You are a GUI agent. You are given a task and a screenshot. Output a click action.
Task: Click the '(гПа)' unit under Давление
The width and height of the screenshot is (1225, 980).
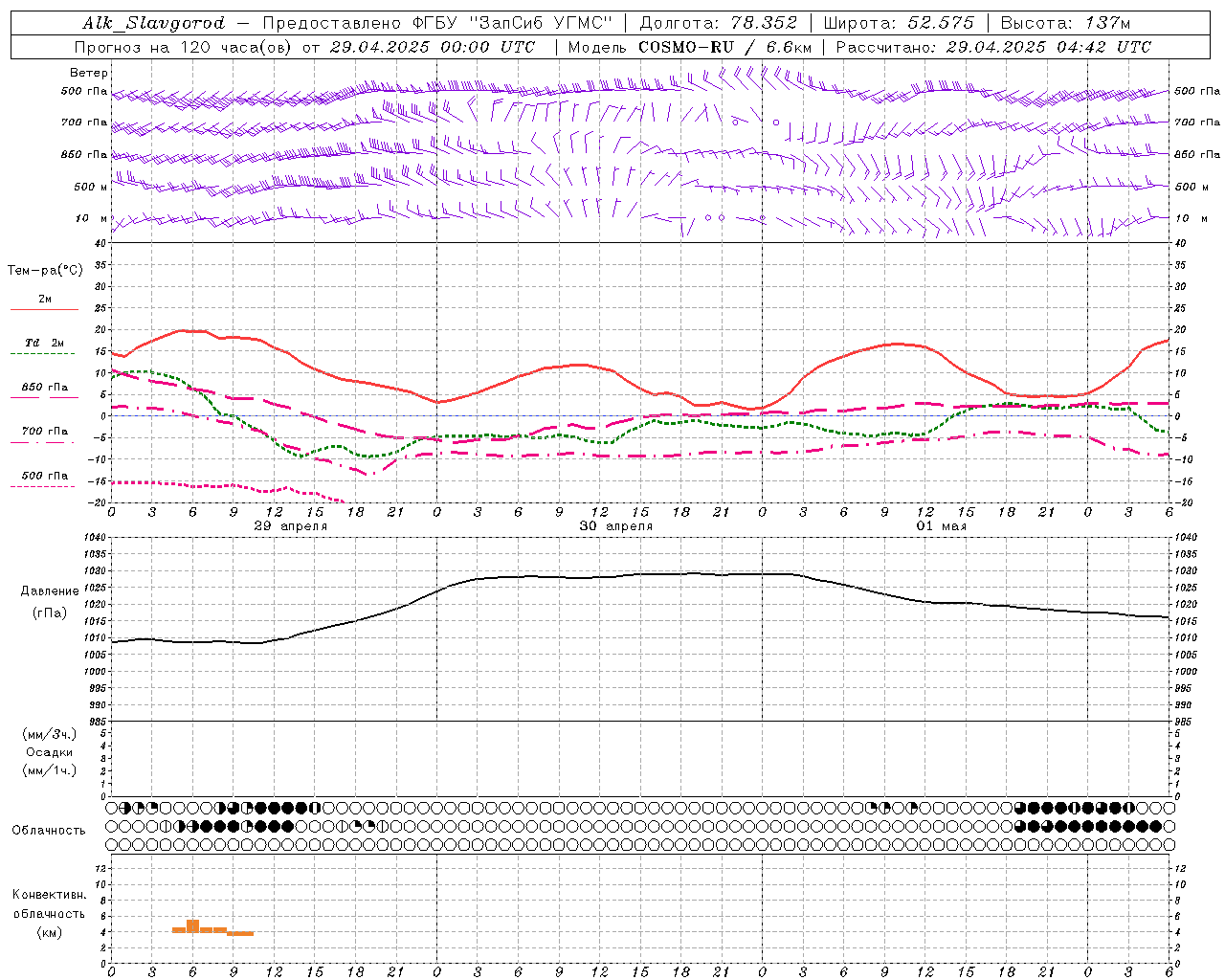50,612
